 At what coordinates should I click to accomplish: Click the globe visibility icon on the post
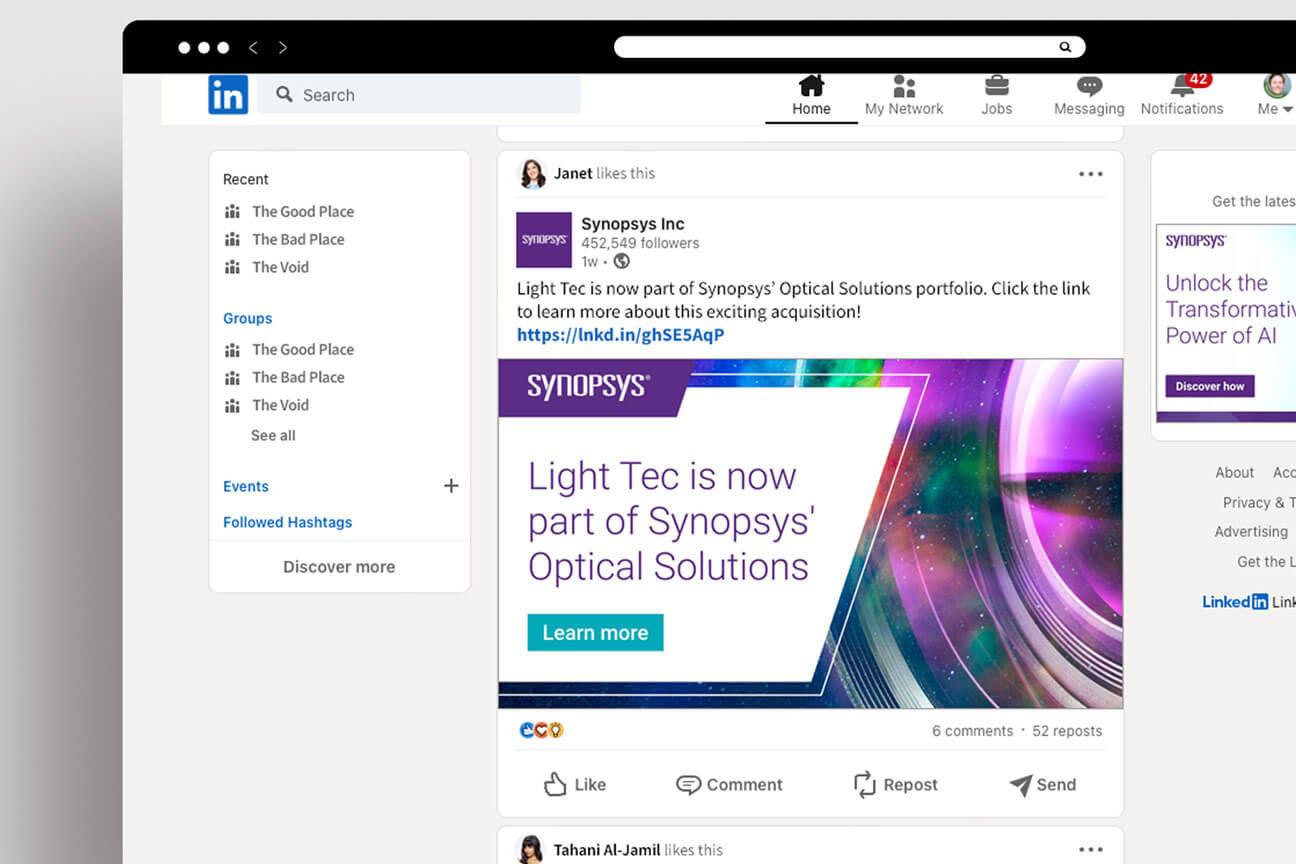click(621, 261)
